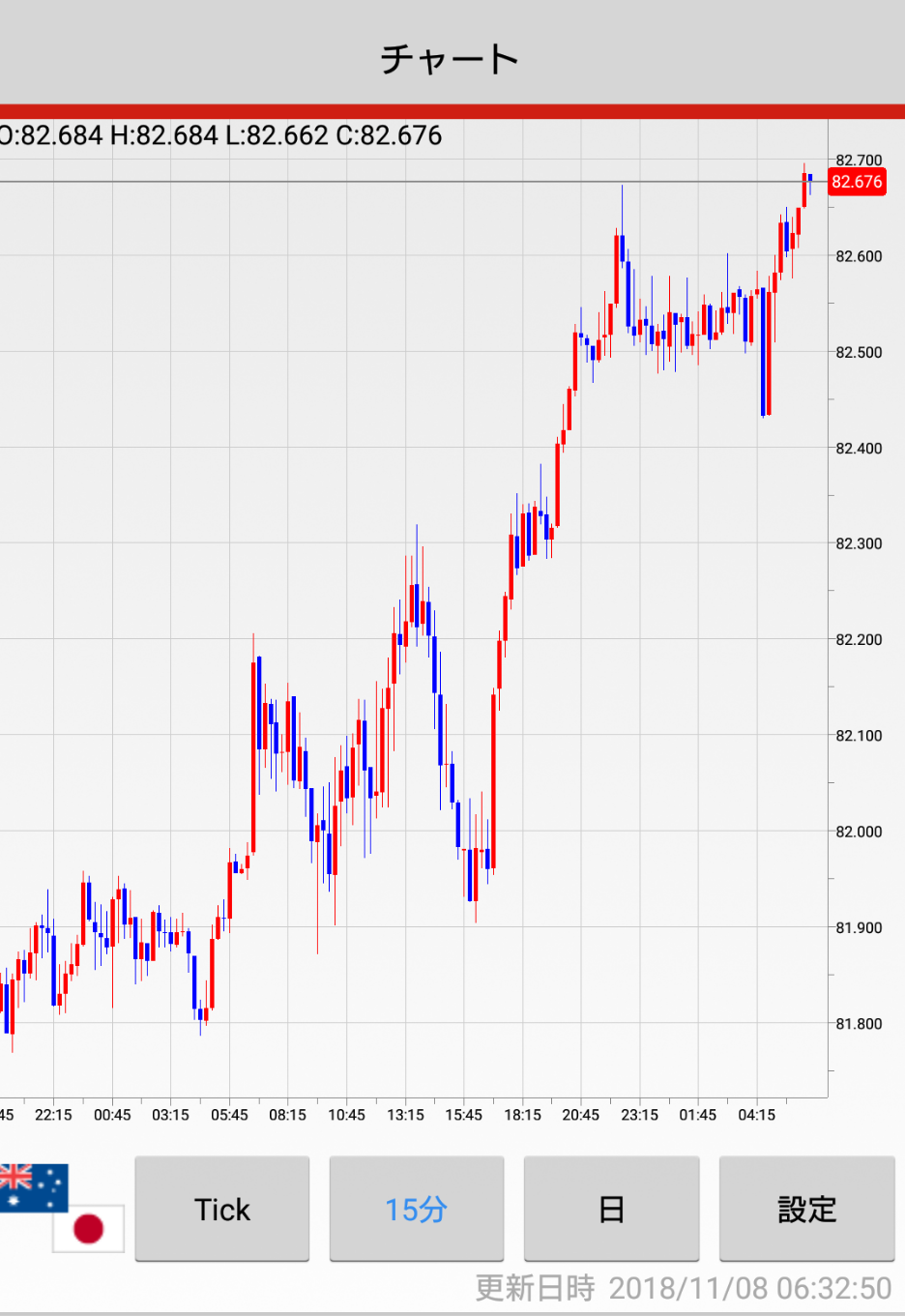Click the latest candlestick at the chart's right edge
This screenshot has height=1316, width=905.
pos(809,179)
